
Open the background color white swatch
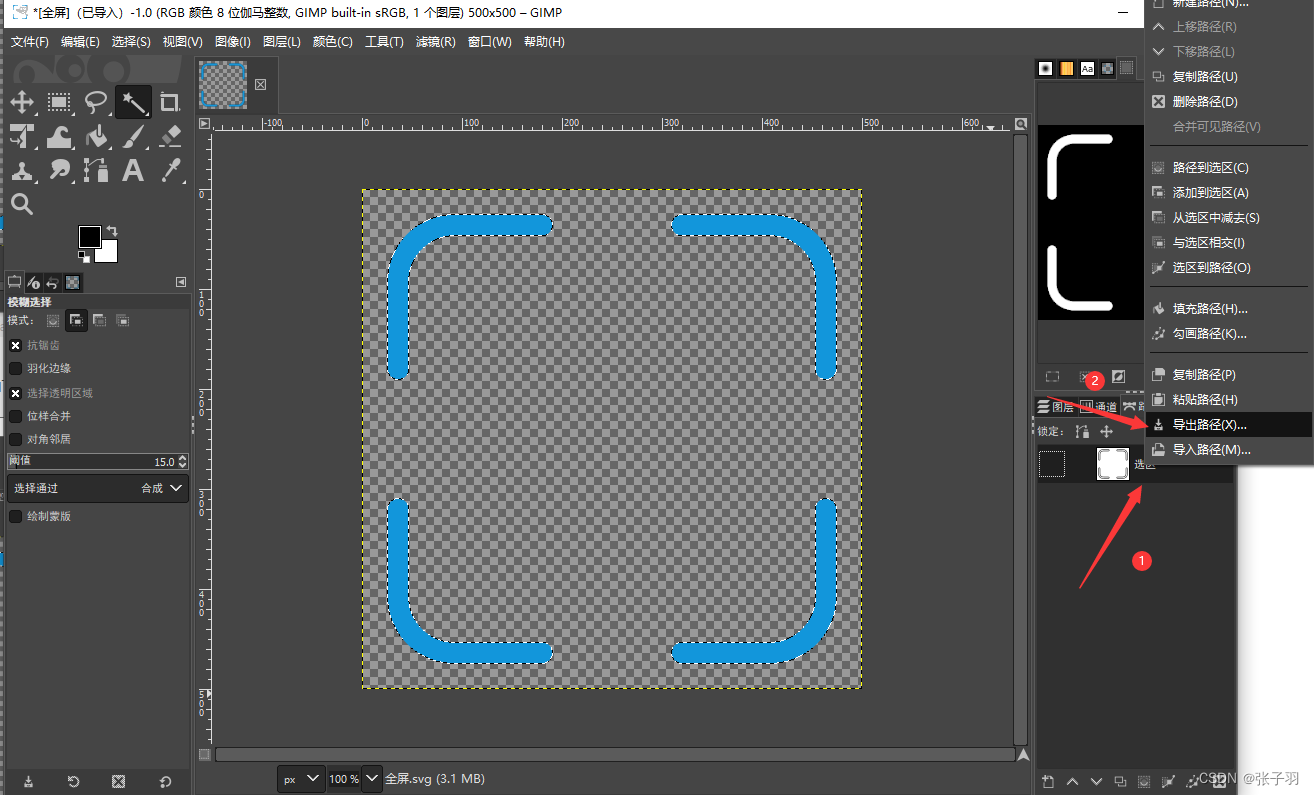[108, 253]
